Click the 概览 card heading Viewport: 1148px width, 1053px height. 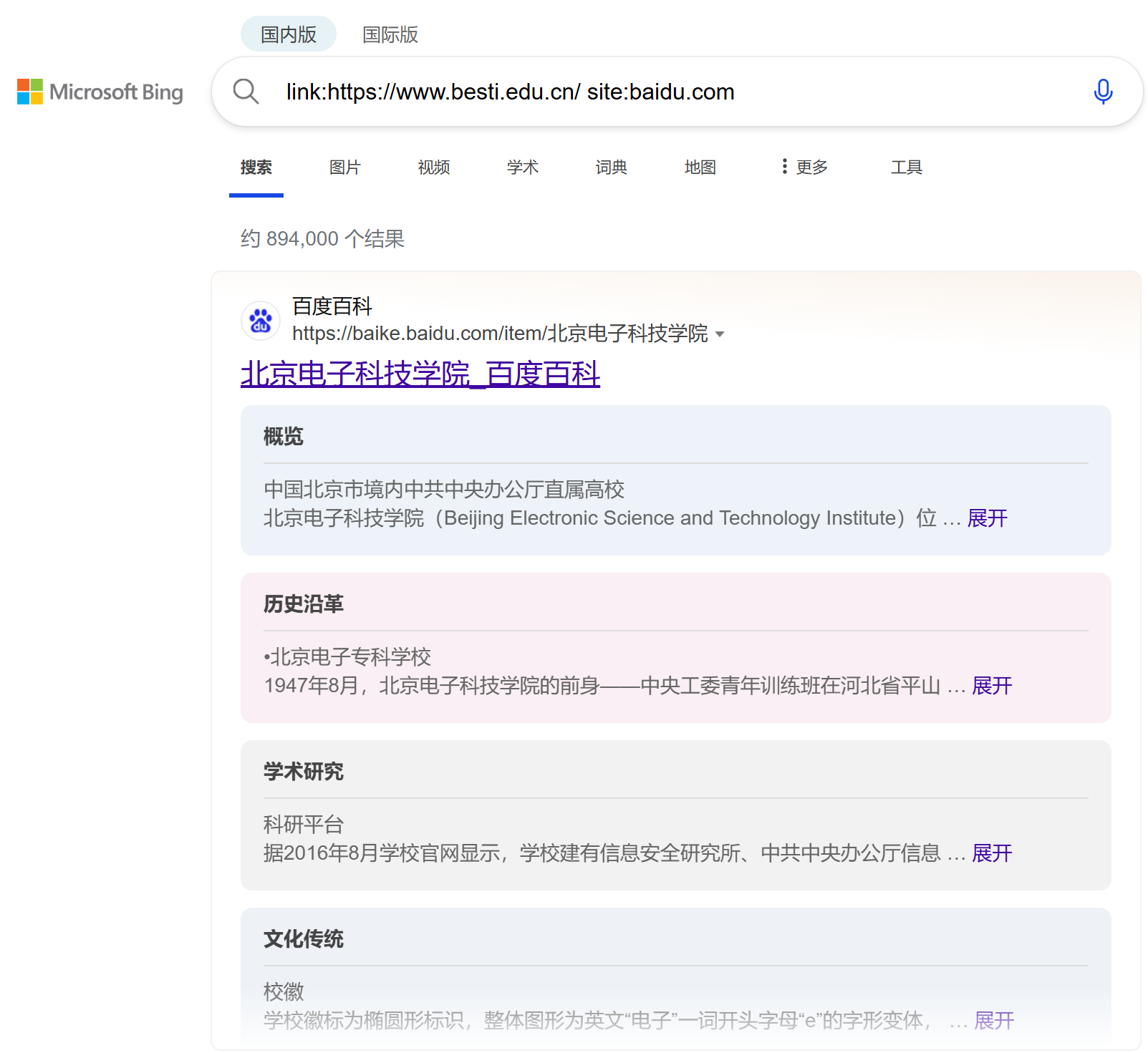284,436
